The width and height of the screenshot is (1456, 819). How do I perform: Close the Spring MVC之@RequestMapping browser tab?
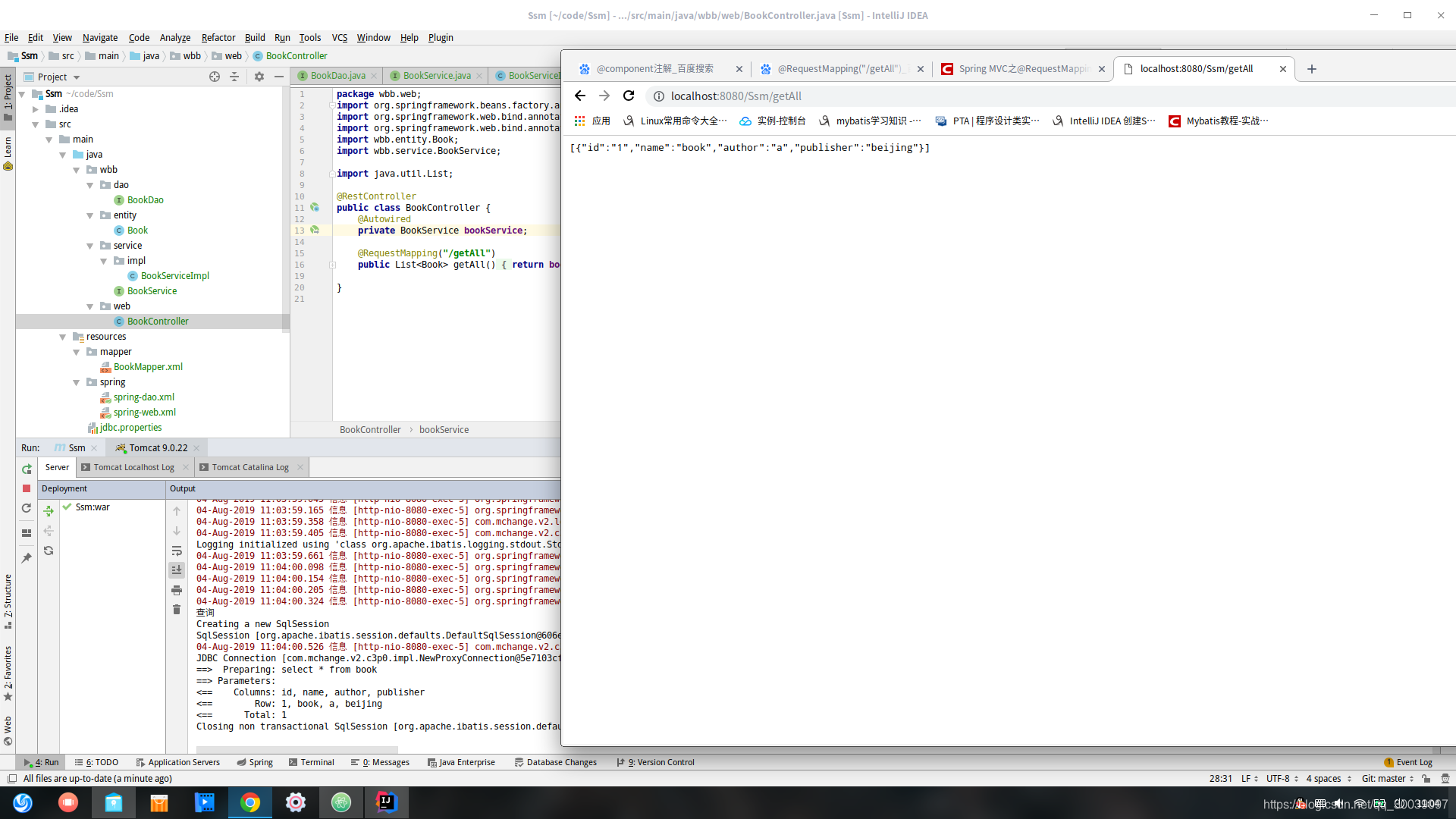pyautogui.click(x=1102, y=69)
